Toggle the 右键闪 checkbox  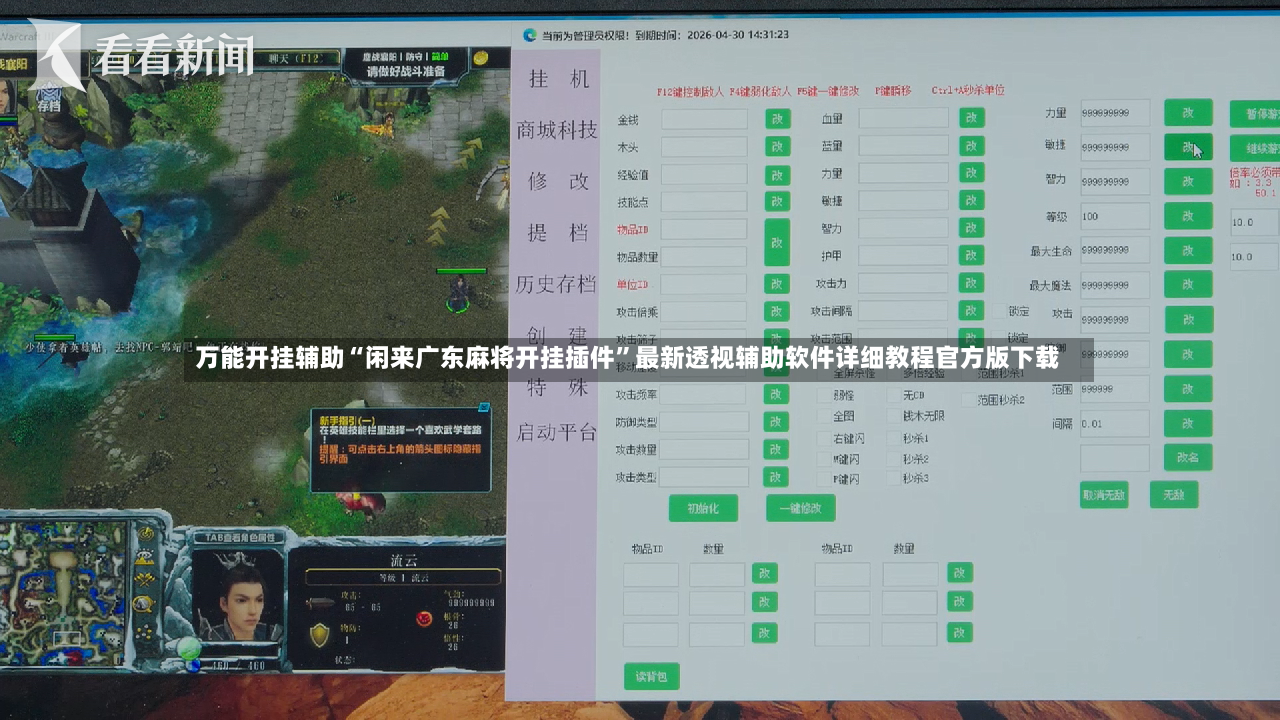point(823,438)
